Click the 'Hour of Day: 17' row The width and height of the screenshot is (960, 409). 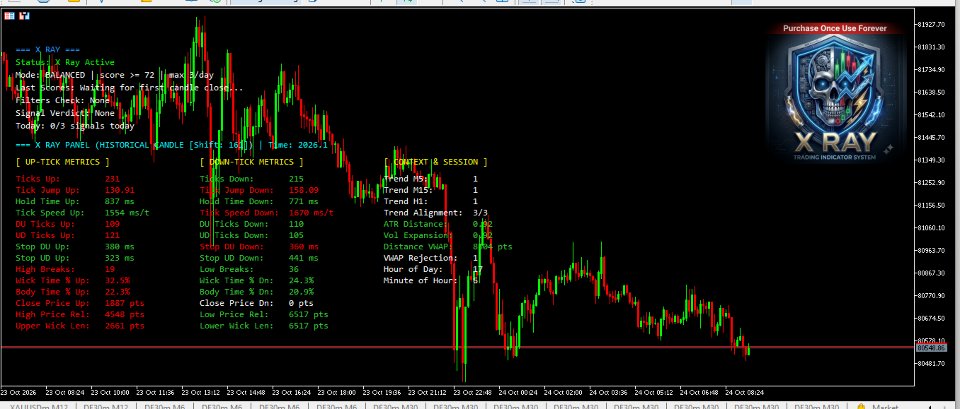(x=433, y=269)
